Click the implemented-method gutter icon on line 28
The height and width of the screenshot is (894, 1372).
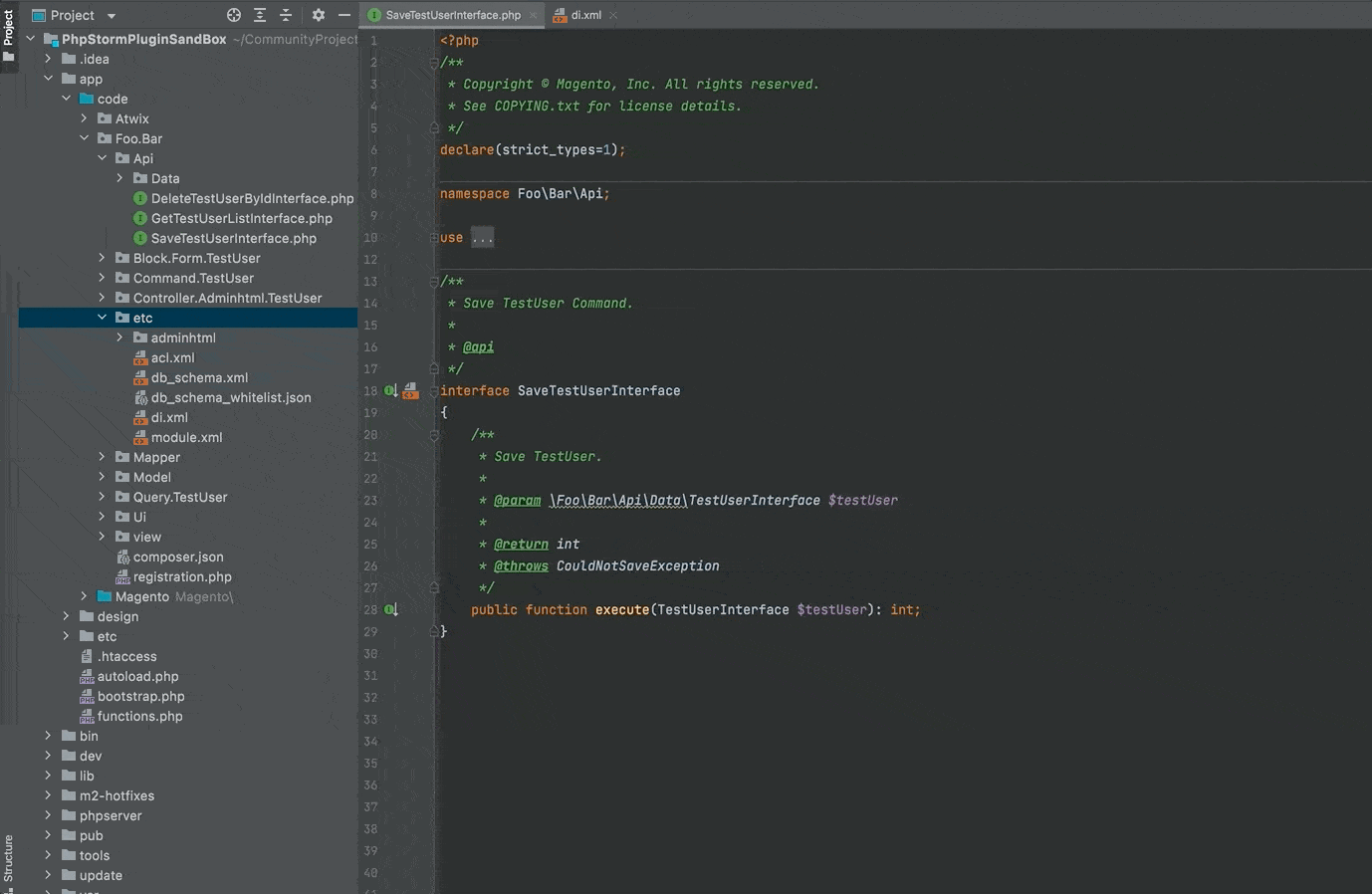(390, 610)
